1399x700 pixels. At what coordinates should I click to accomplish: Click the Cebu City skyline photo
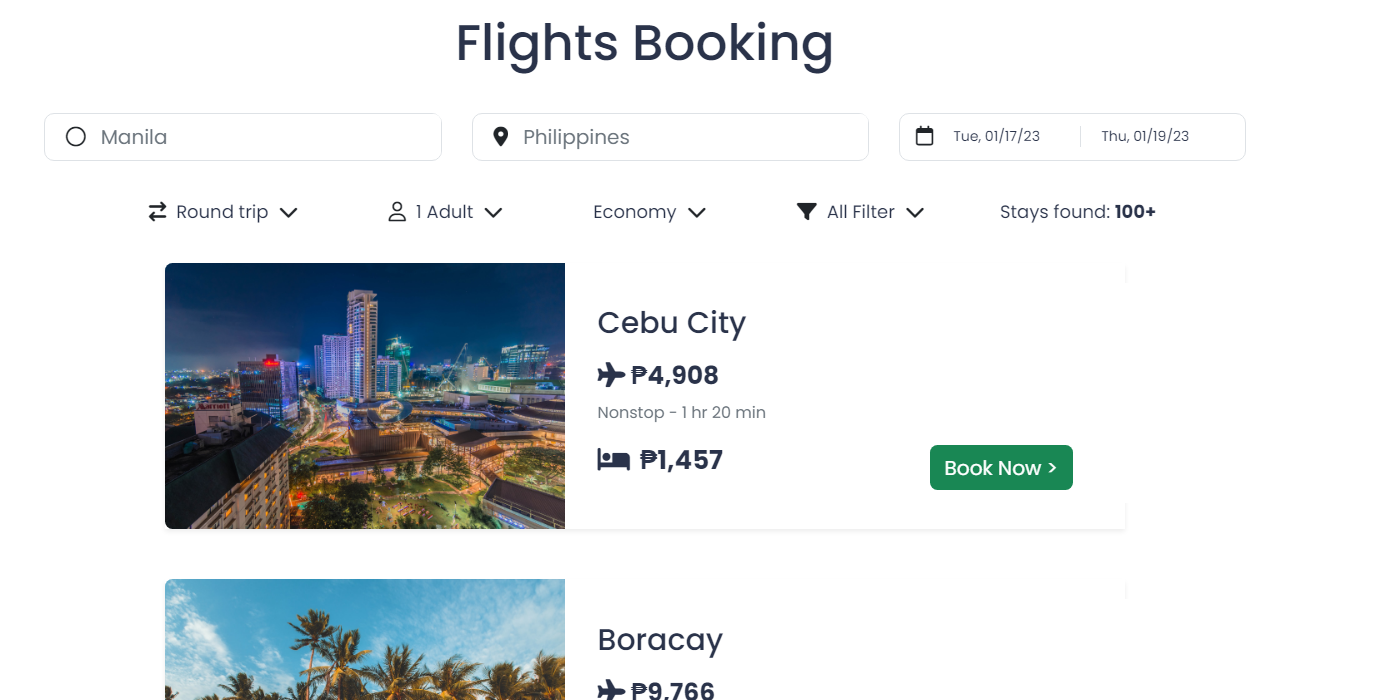365,396
